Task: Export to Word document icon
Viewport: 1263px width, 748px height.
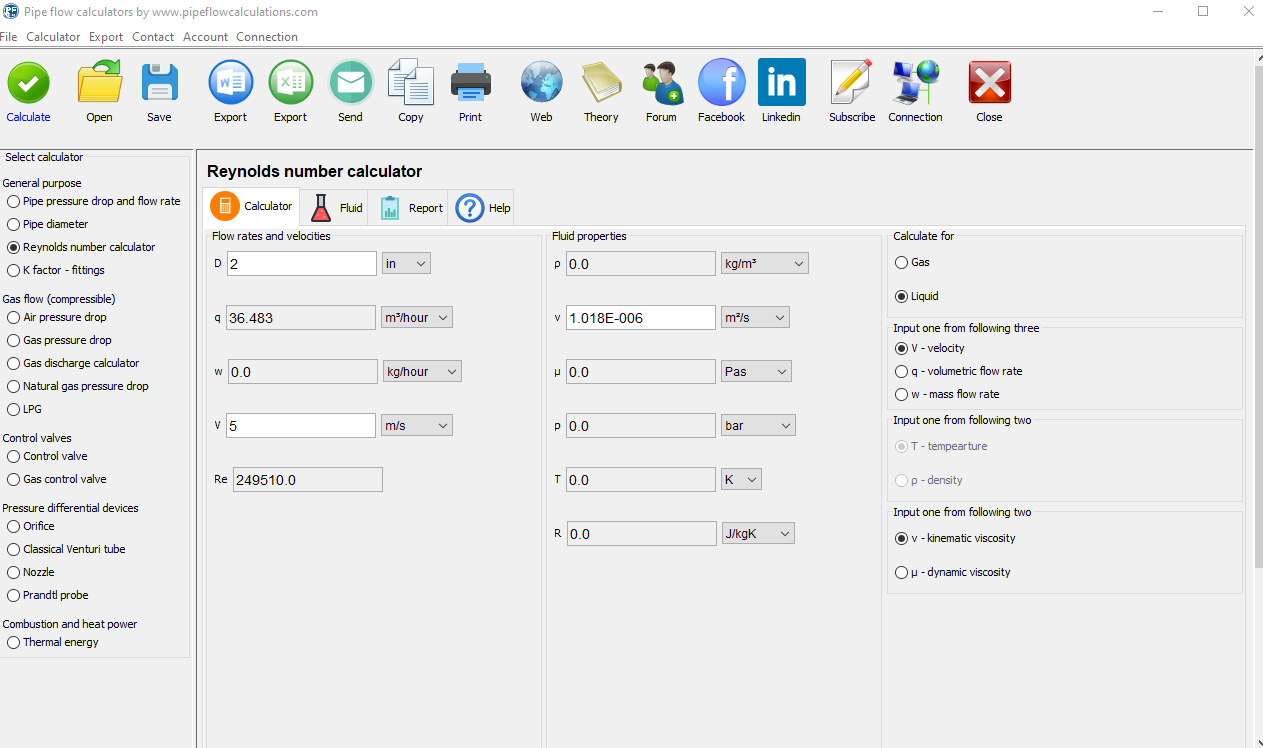Action: (x=230, y=84)
